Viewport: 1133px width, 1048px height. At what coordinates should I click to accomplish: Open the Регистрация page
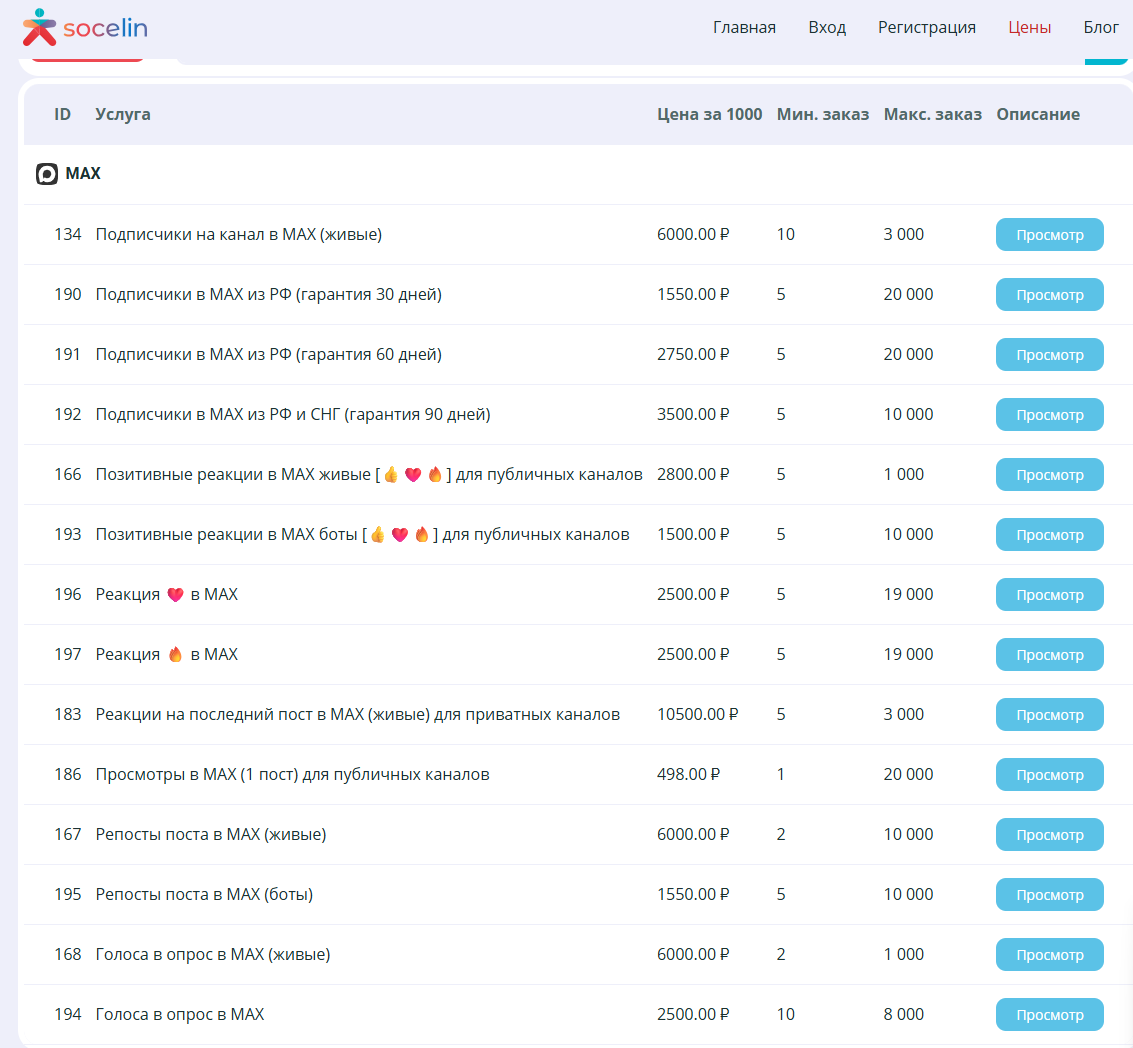tap(926, 27)
